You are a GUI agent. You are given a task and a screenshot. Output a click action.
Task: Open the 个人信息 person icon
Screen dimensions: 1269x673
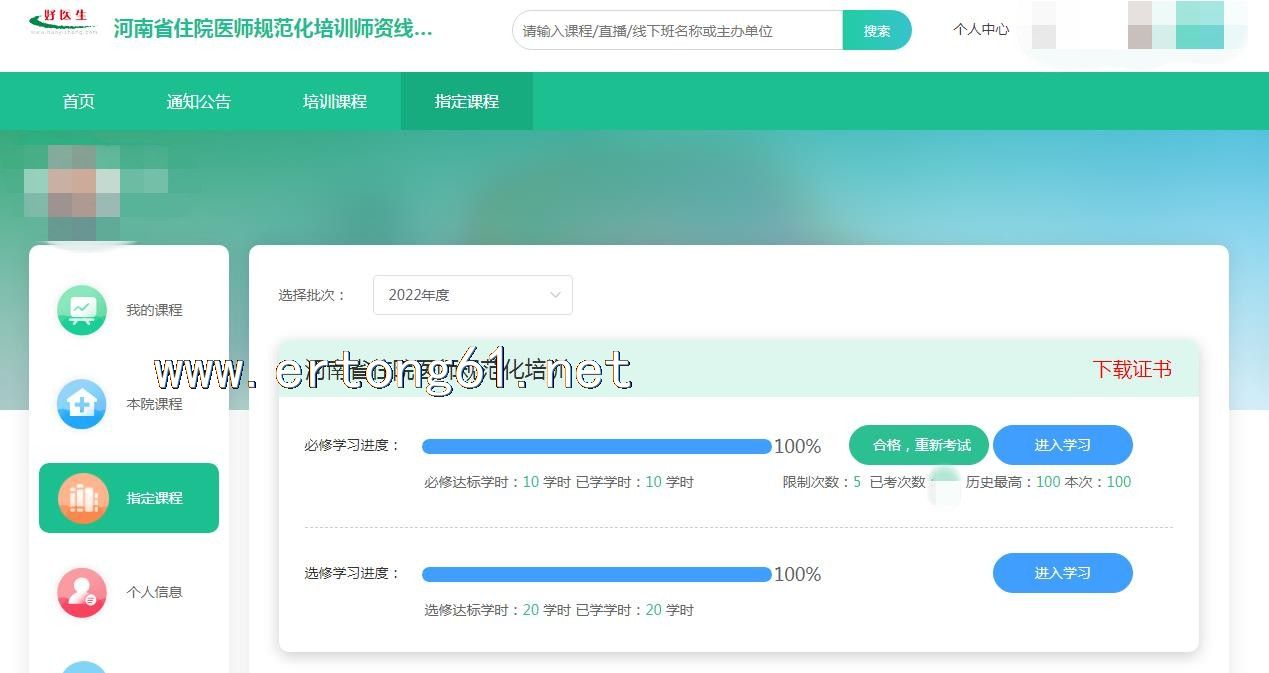pyautogui.click(x=82, y=592)
